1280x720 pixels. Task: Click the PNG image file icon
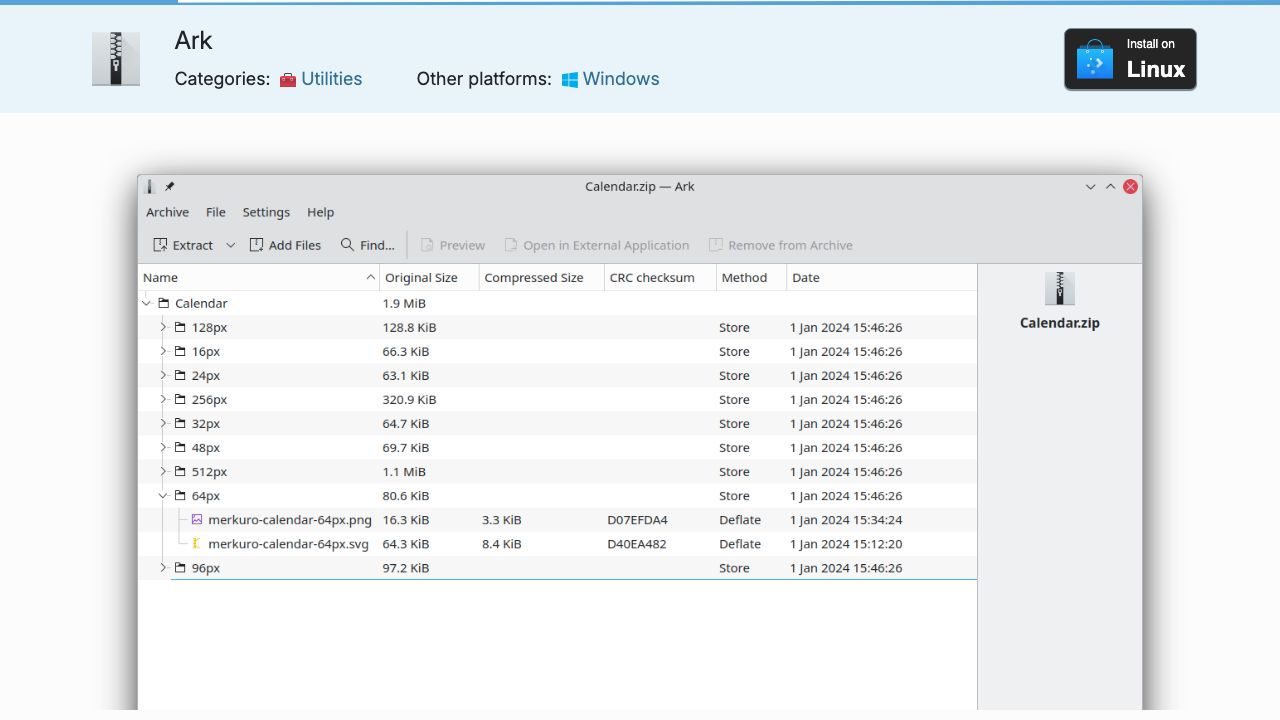point(197,519)
